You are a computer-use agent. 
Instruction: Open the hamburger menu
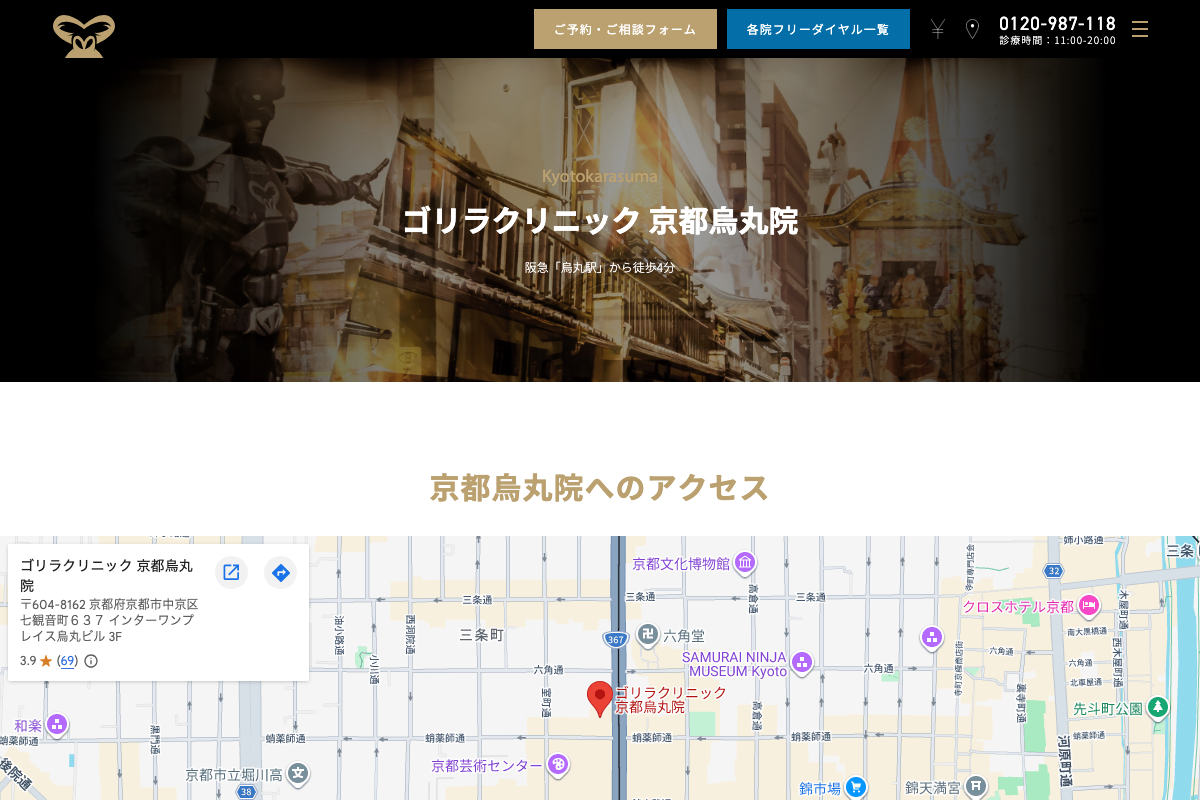[x=1140, y=29]
